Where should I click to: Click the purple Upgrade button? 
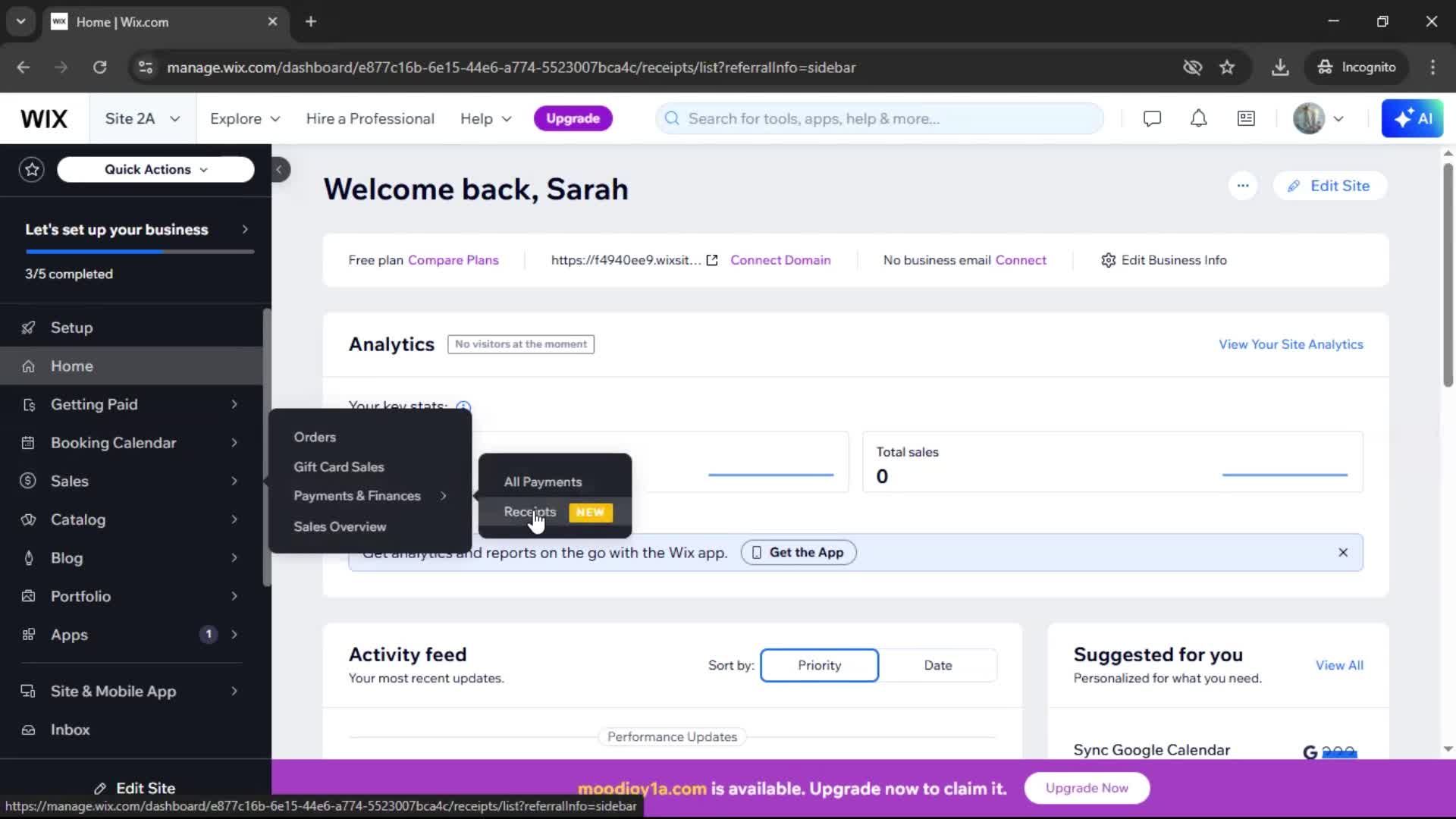573,118
